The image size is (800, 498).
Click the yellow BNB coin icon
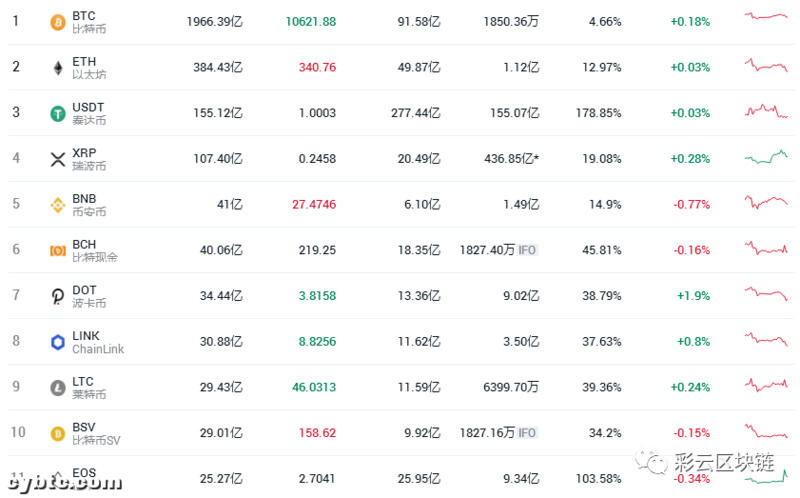tap(58, 205)
